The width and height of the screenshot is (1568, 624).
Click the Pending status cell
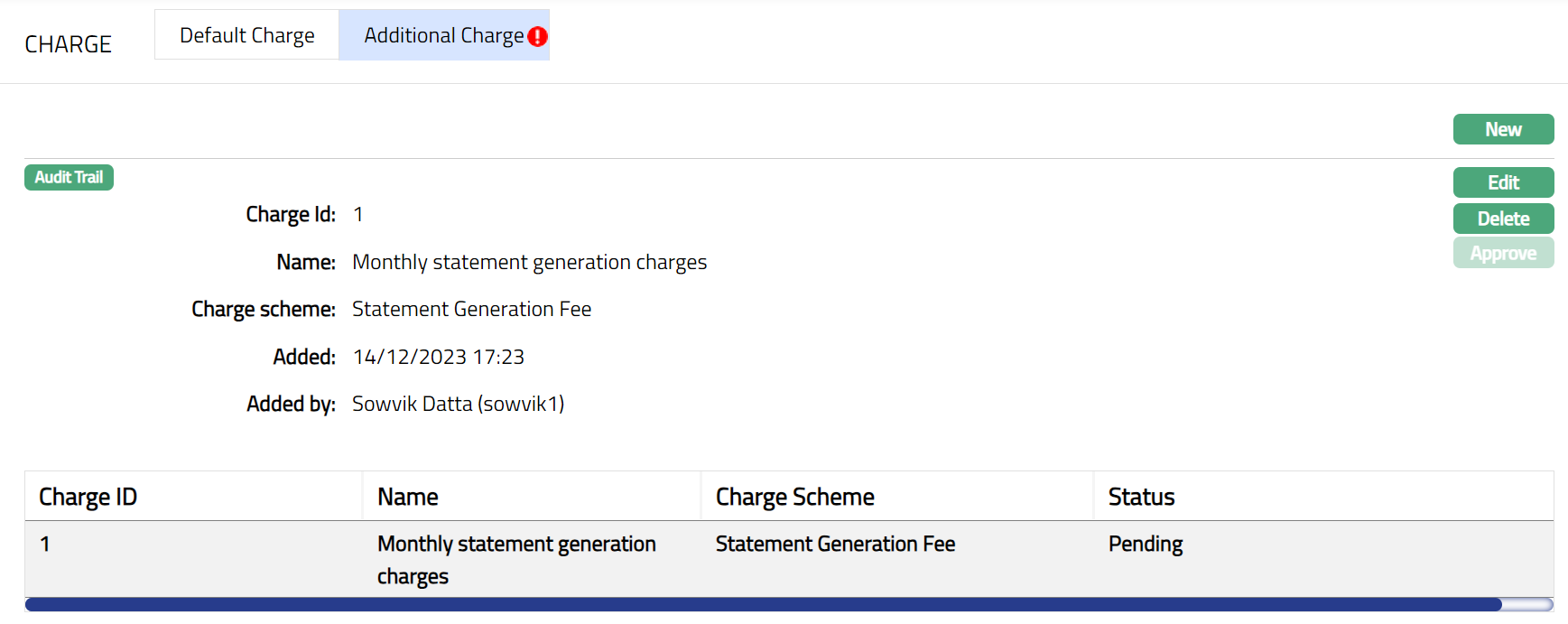(1145, 545)
